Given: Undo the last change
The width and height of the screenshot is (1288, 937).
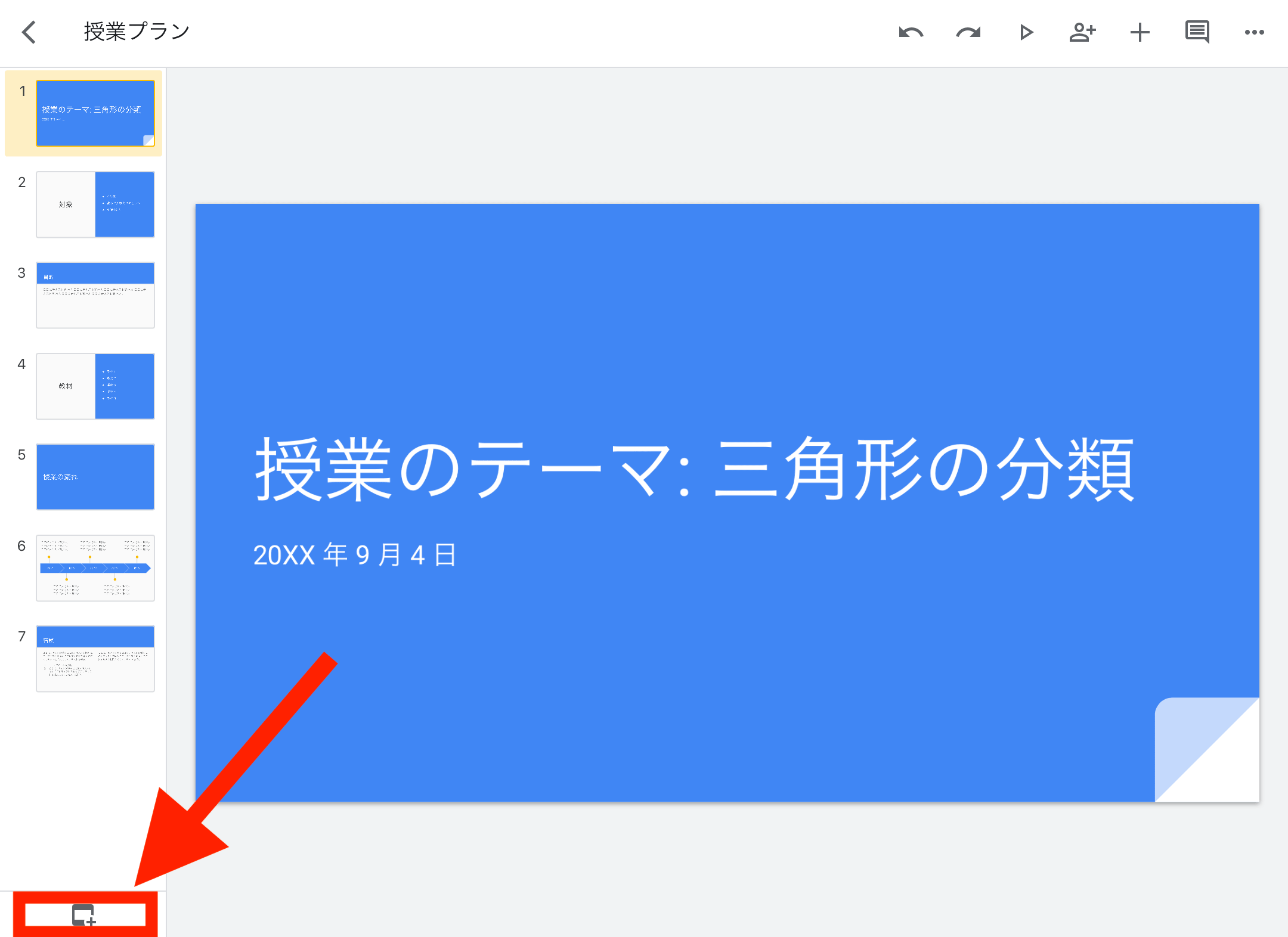Looking at the screenshot, I should tap(911, 33).
